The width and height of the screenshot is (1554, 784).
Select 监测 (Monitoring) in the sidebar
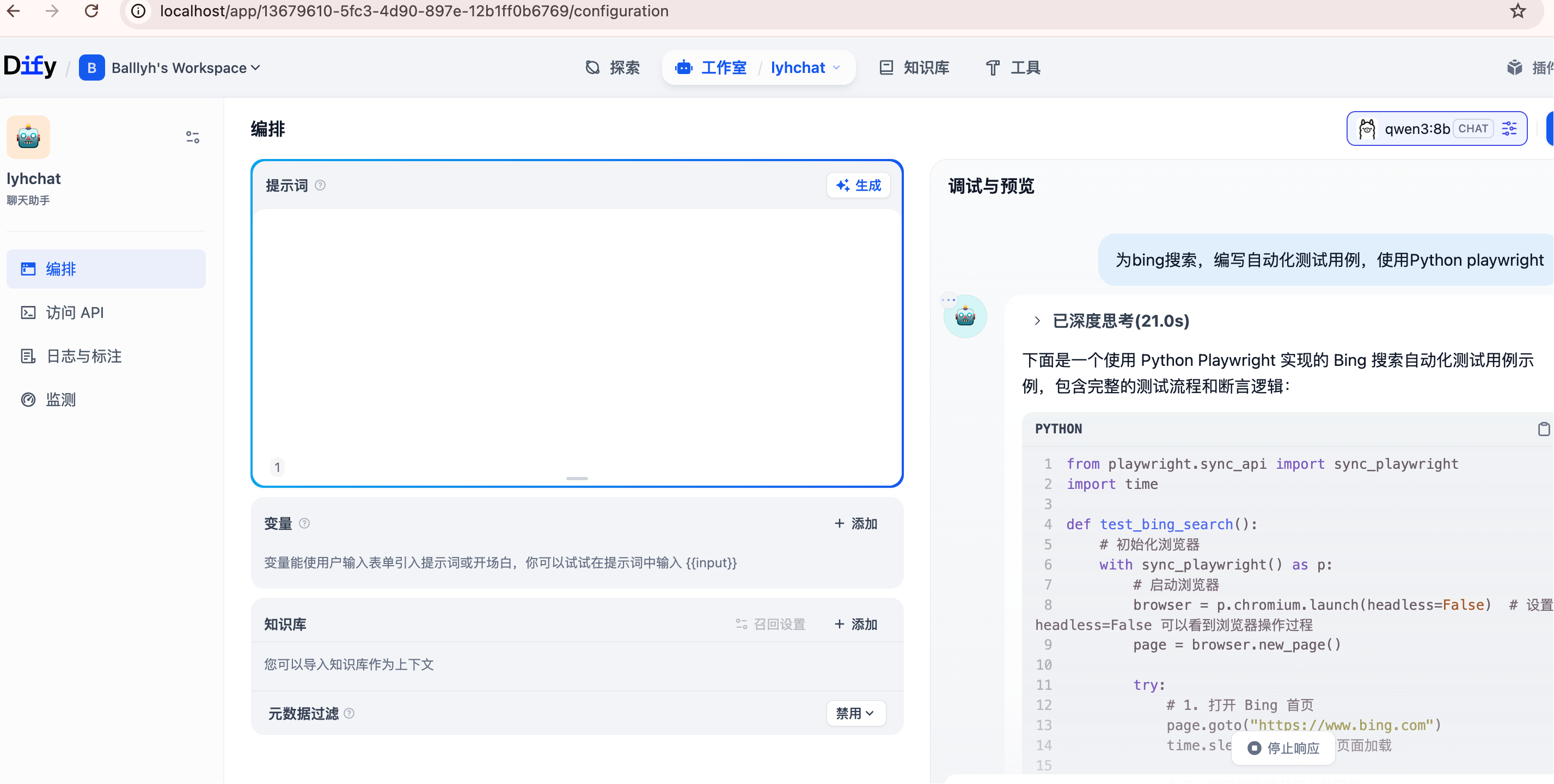coord(60,399)
